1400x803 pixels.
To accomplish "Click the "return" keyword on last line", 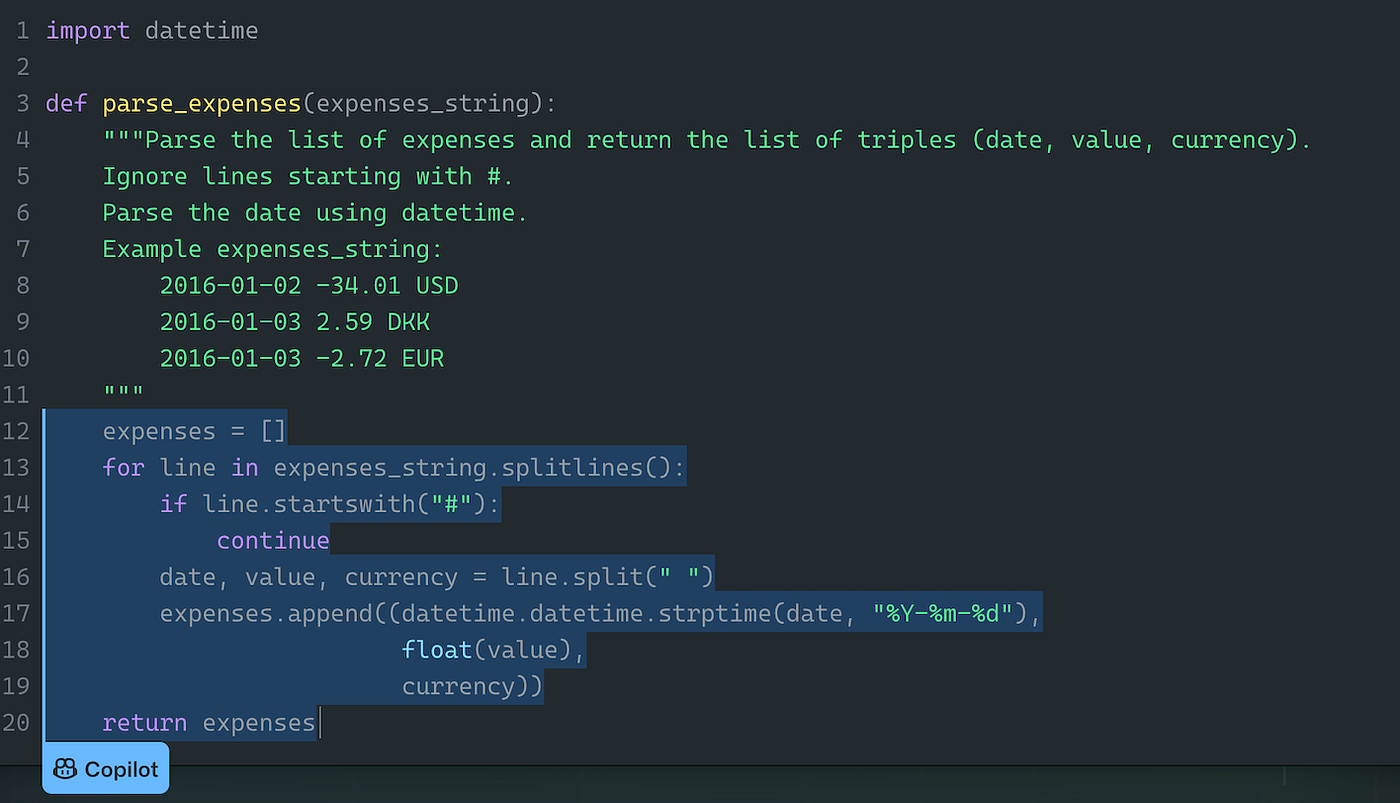I will pos(144,722).
